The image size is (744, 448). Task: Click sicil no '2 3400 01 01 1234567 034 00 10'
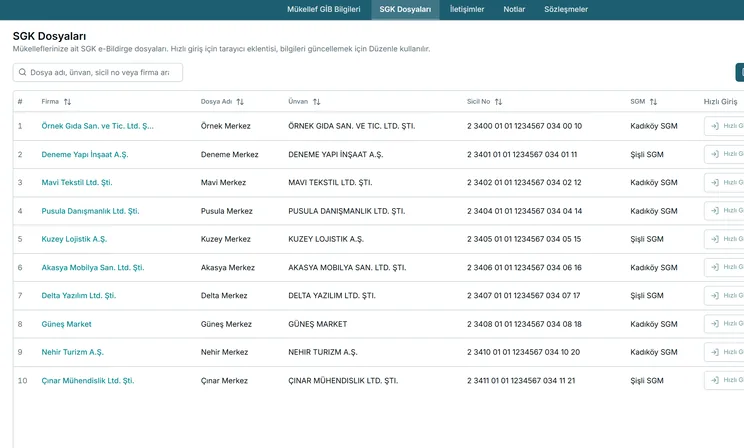[x=524, y=126]
